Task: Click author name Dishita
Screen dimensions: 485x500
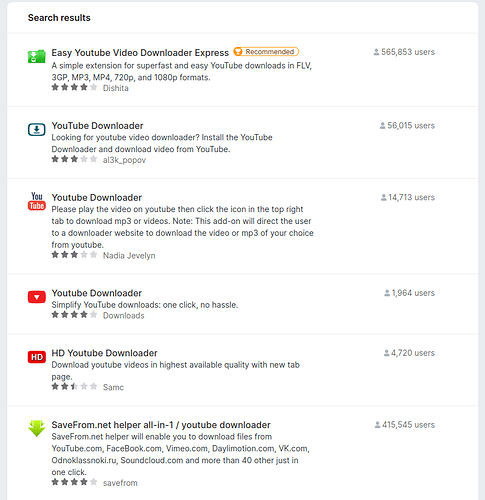Action: point(116,88)
